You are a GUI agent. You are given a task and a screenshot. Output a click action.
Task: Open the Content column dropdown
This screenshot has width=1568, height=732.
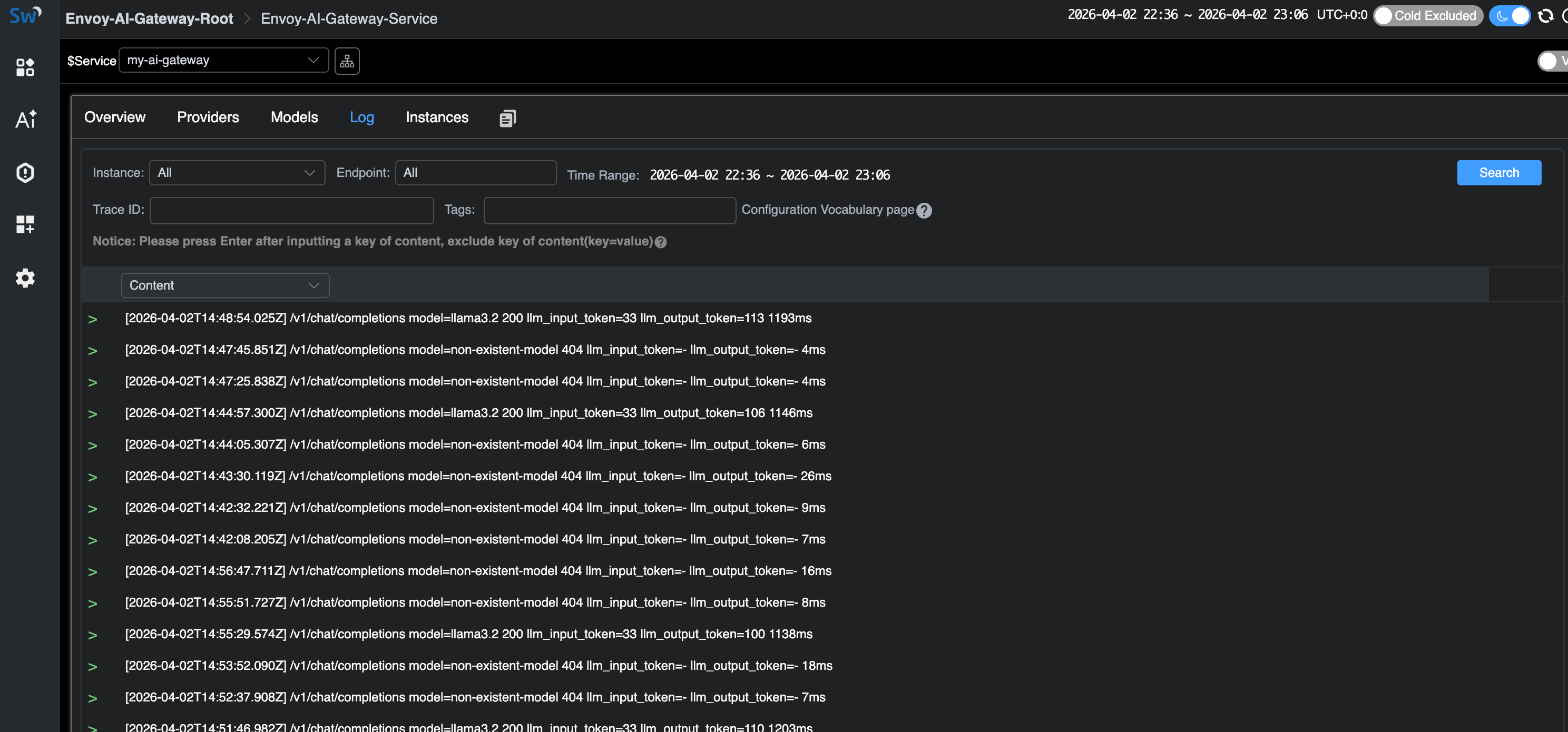click(x=224, y=285)
